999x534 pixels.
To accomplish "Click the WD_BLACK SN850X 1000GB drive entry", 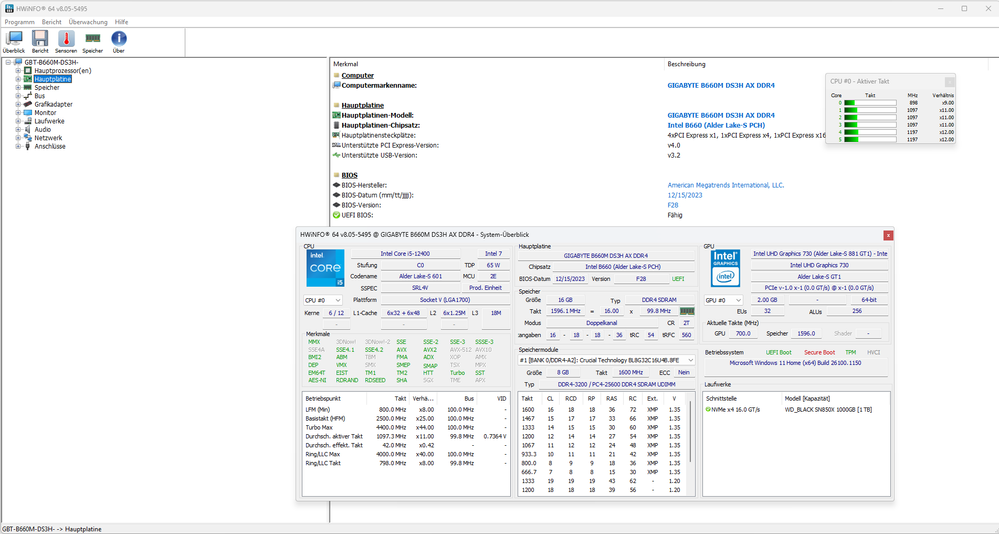I will pos(828,410).
